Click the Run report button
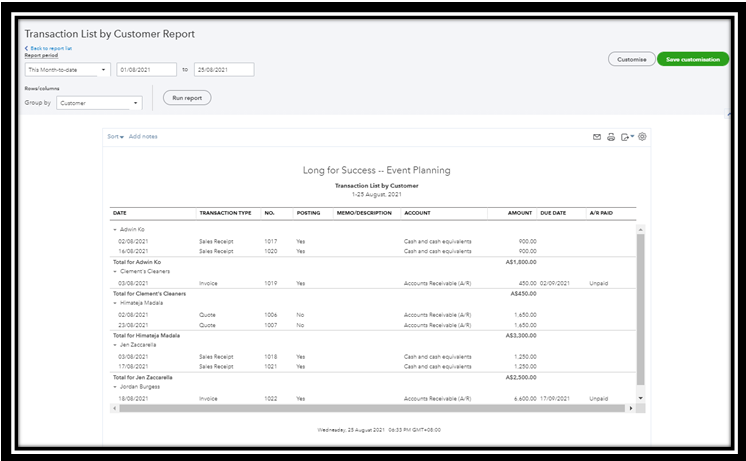Screen dimensions: 746x461 (x=187, y=98)
